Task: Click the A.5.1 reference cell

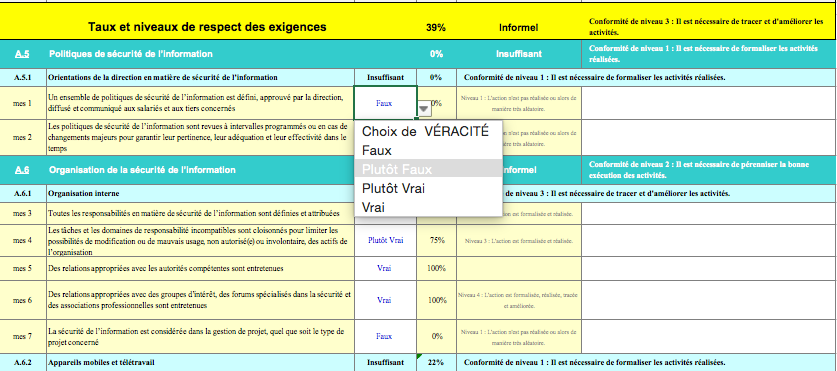Action: [x=22, y=77]
